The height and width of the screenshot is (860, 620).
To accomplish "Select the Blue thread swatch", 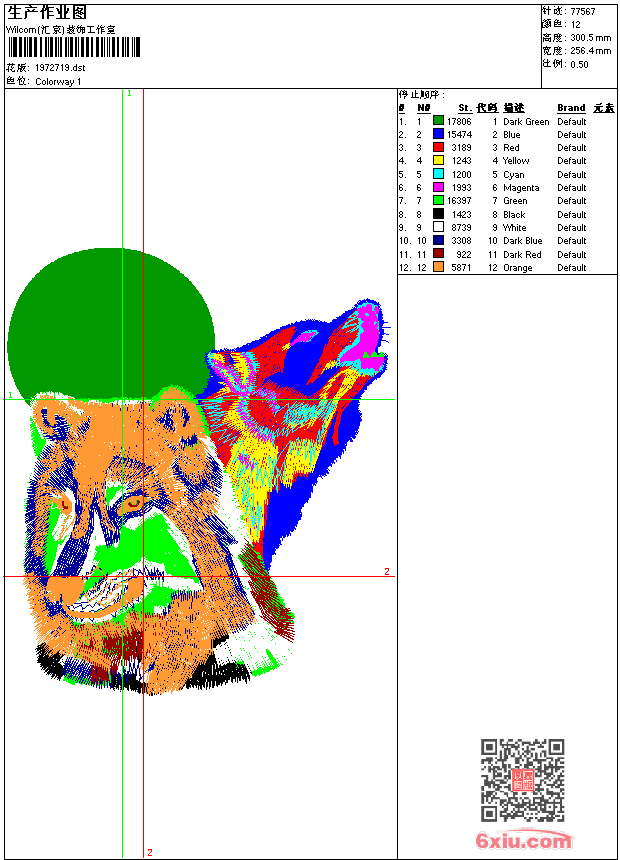I will coord(438,134).
